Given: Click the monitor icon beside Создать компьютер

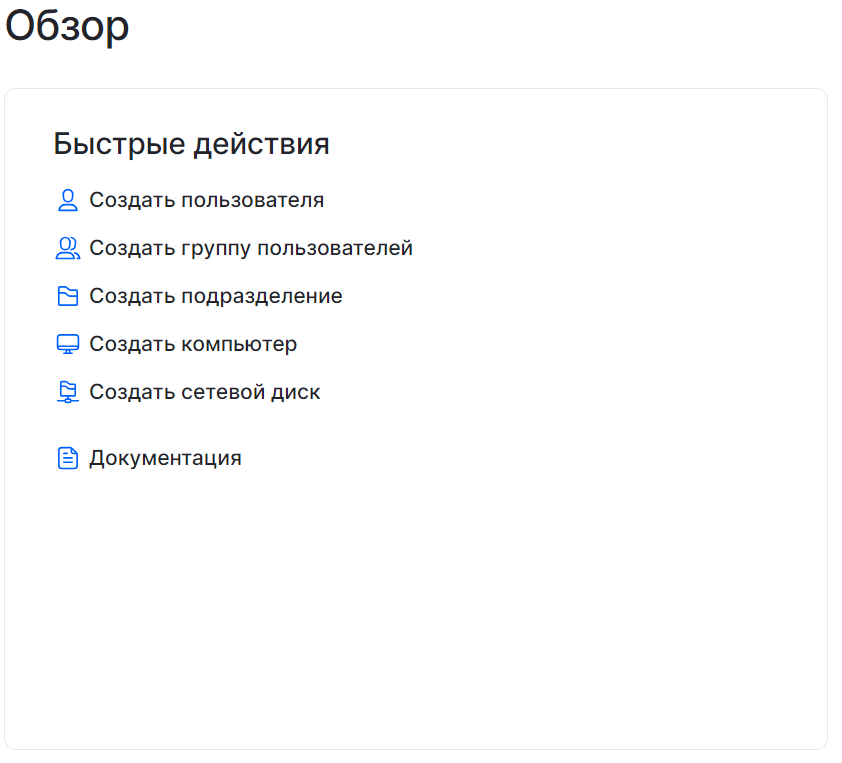Looking at the screenshot, I should click(67, 343).
